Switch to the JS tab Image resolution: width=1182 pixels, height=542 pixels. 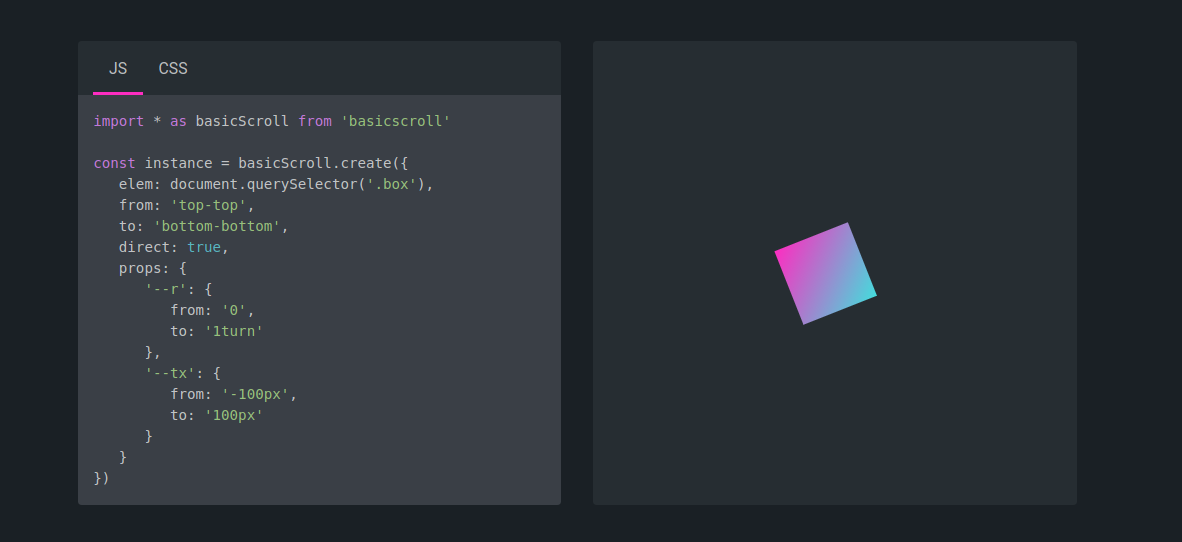pos(118,69)
